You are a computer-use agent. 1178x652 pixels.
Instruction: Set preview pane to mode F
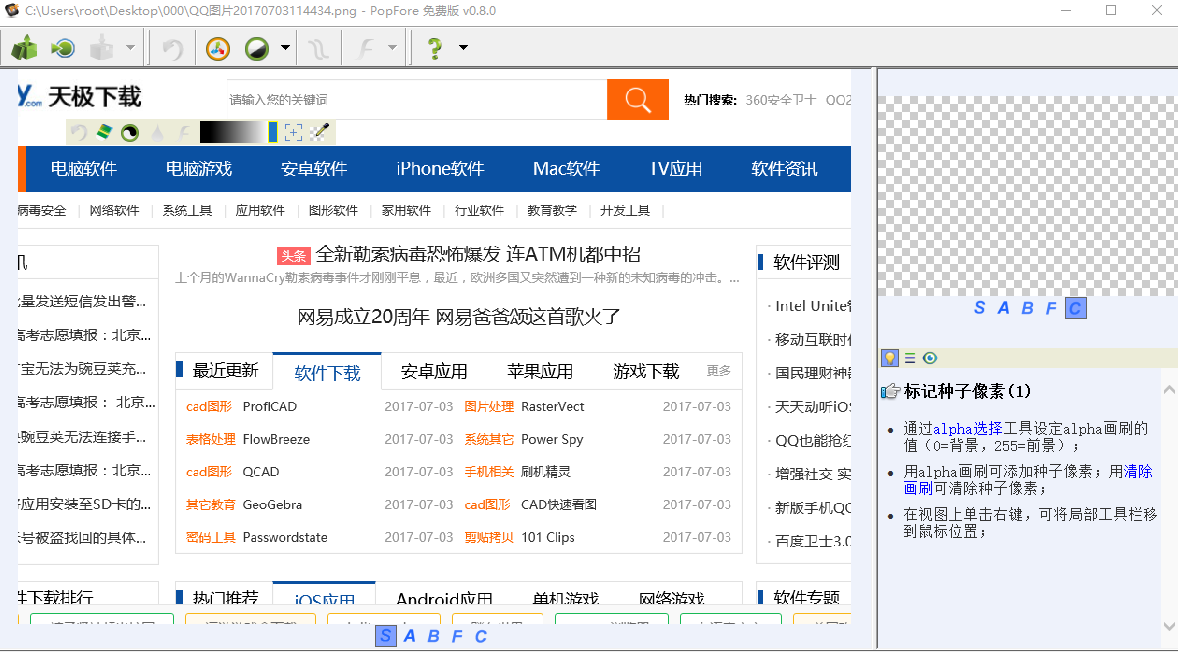(x=1051, y=308)
